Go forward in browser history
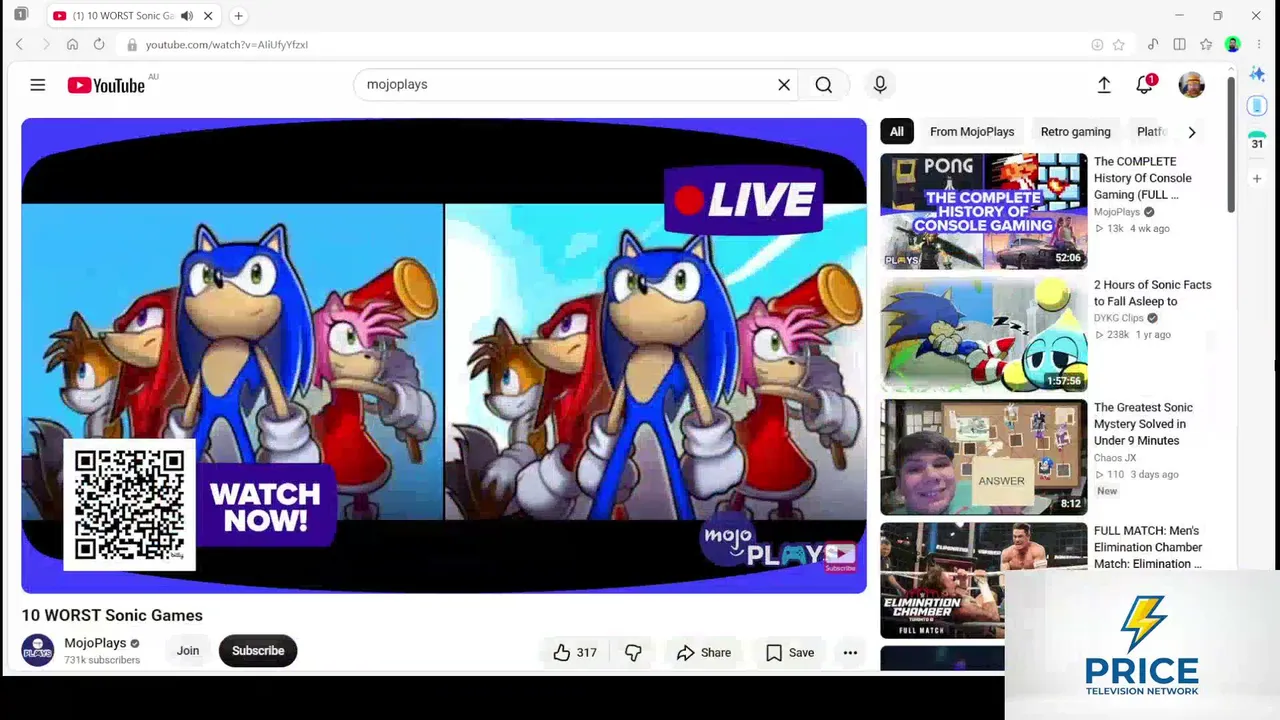Image resolution: width=1280 pixels, height=720 pixels. click(x=46, y=44)
